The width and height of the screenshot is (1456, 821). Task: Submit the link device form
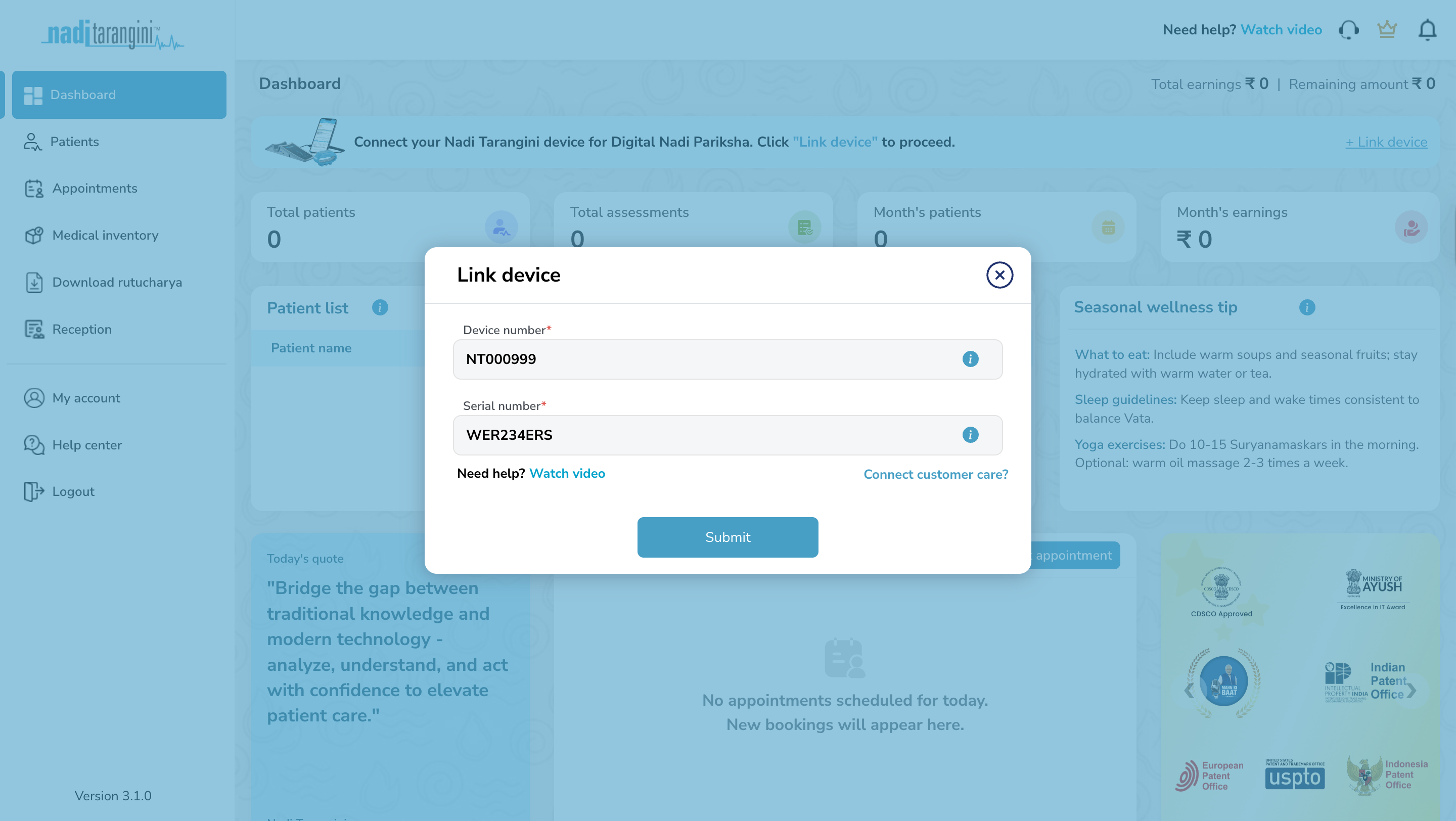pos(727,537)
